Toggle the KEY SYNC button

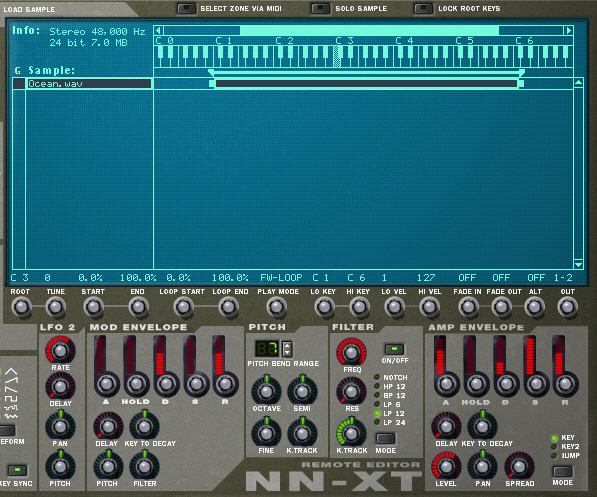tap(18, 470)
